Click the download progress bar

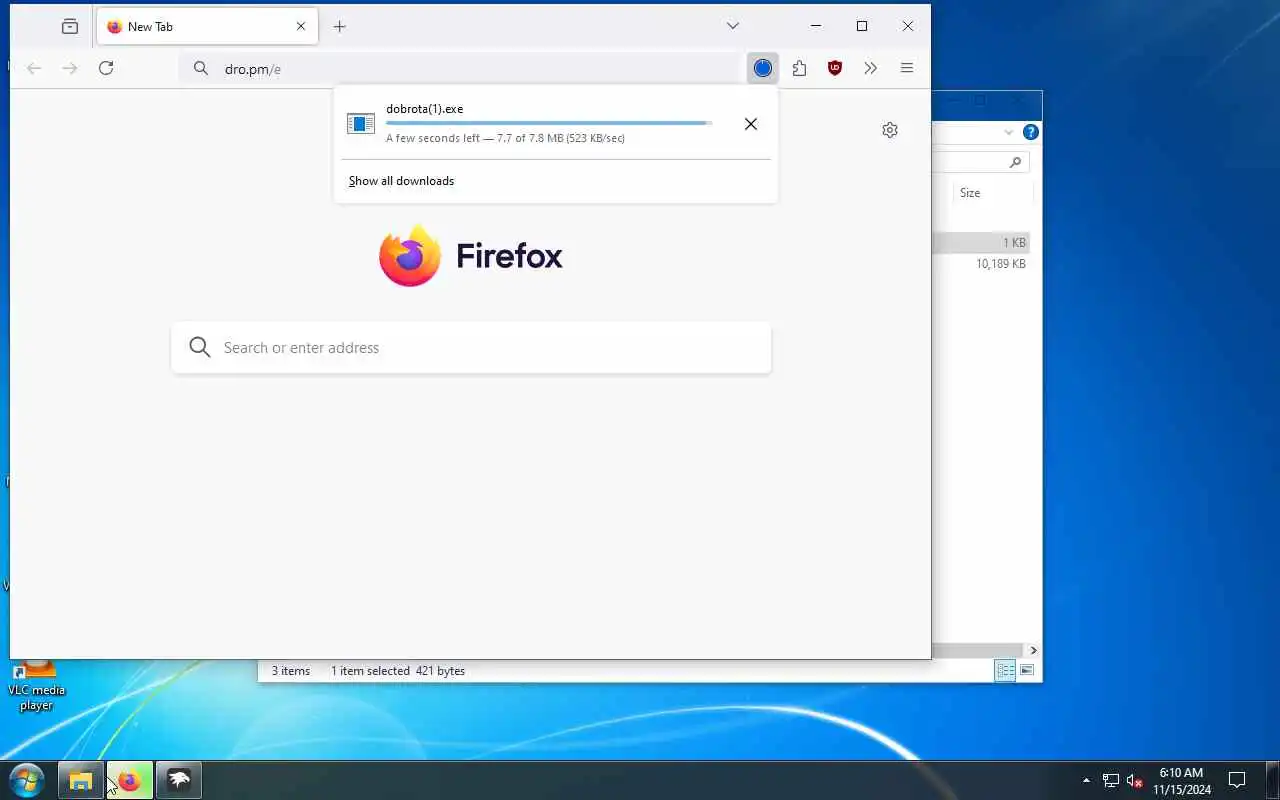tap(549, 123)
